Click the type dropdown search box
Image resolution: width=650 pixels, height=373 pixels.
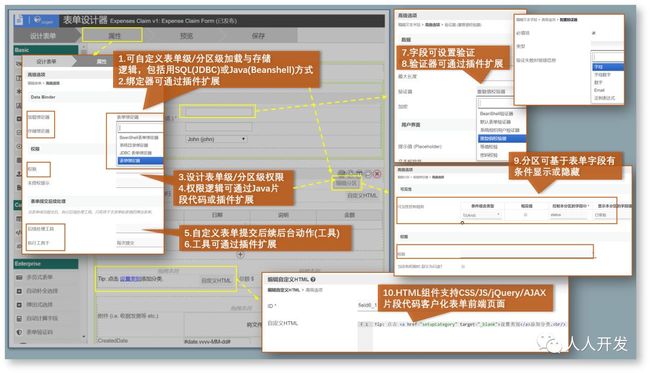pos(608,56)
